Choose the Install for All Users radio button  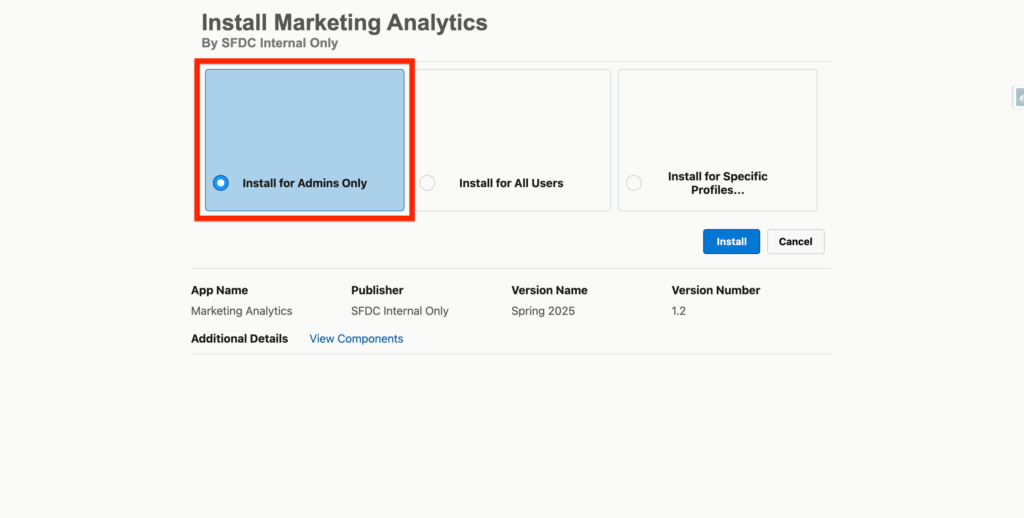point(427,183)
